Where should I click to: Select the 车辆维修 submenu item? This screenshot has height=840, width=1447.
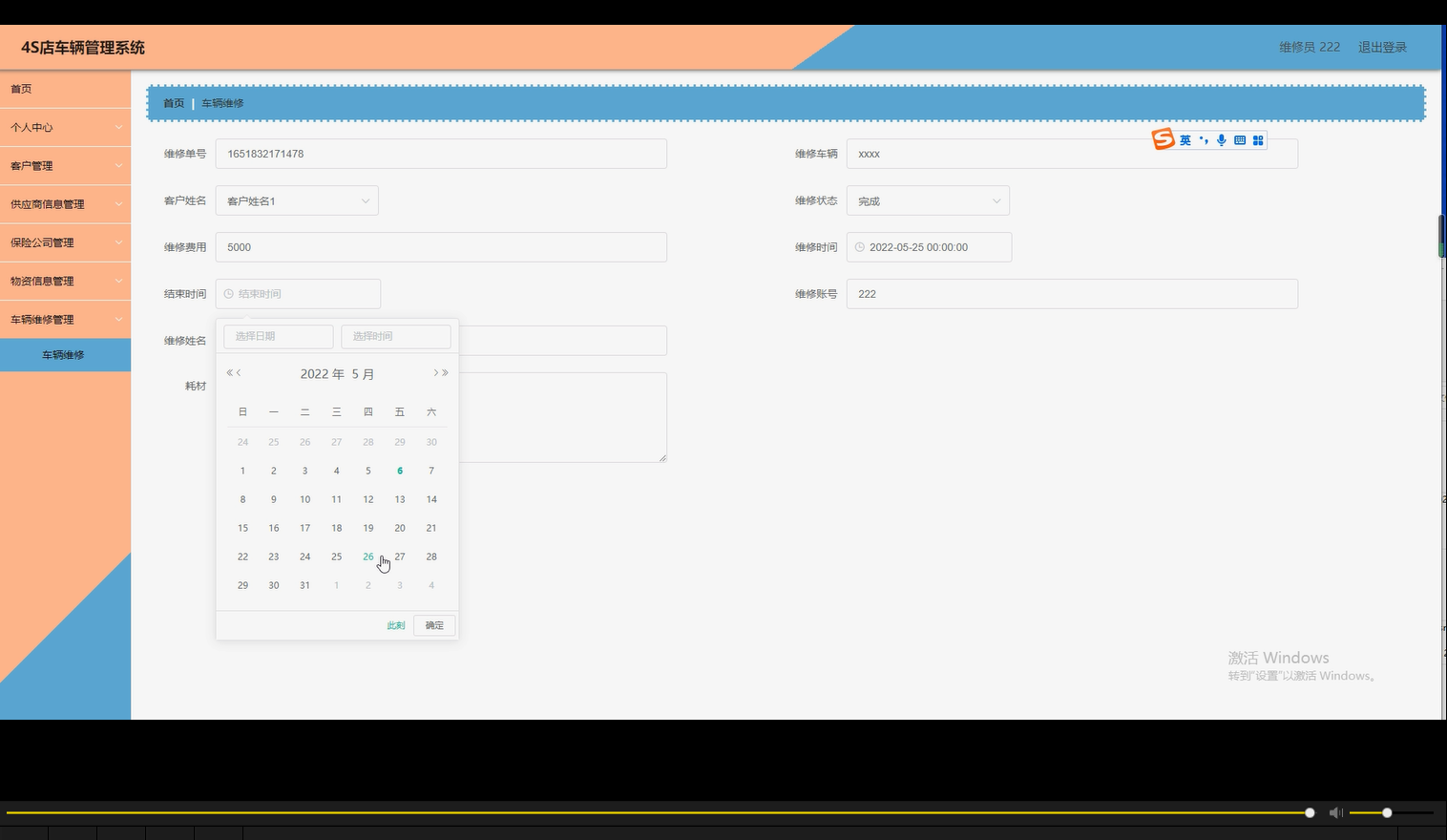click(x=65, y=355)
